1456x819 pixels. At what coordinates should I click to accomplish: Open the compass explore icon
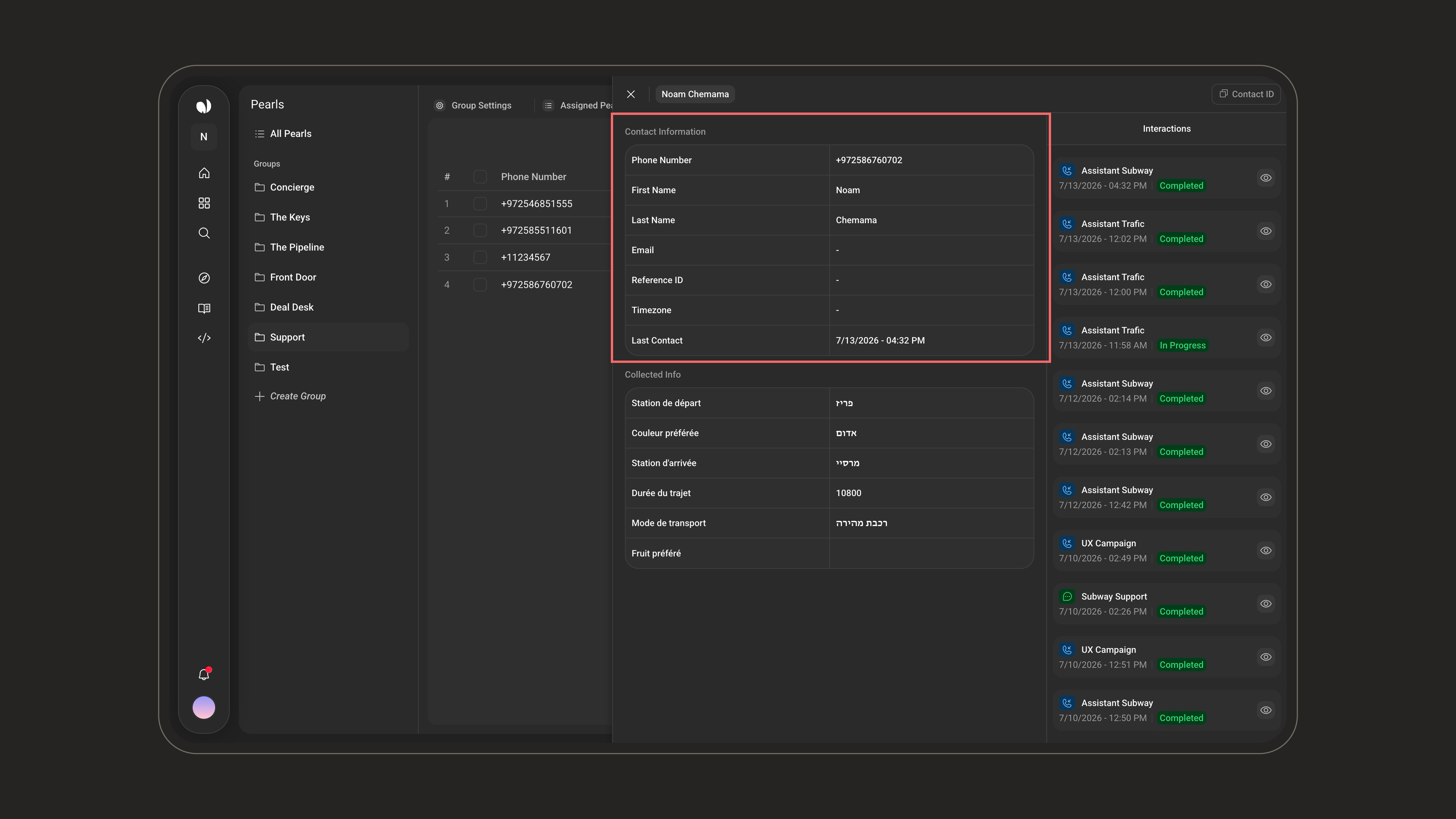pyautogui.click(x=204, y=278)
